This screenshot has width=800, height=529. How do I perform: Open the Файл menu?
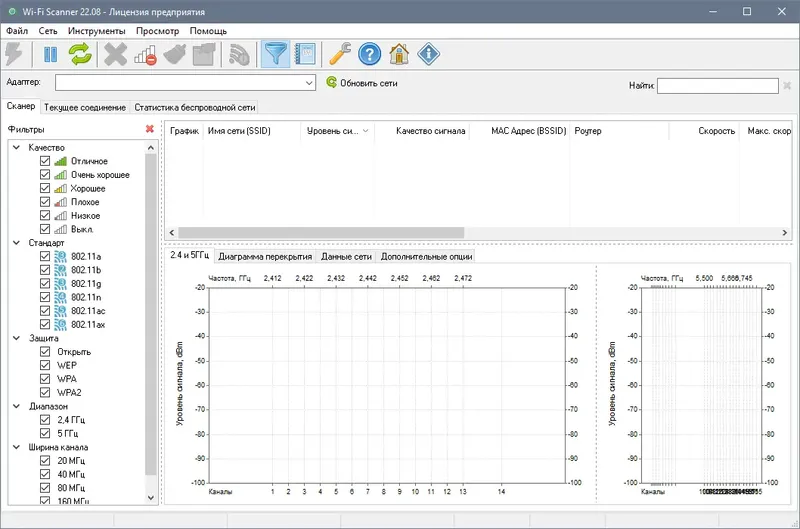point(17,31)
